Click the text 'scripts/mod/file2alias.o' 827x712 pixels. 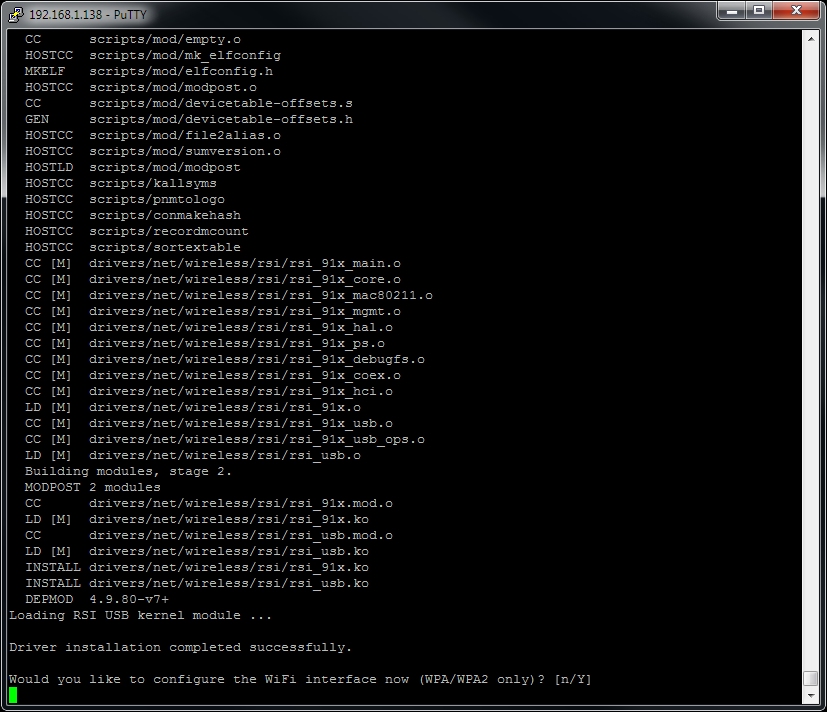pyautogui.click(x=185, y=136)
